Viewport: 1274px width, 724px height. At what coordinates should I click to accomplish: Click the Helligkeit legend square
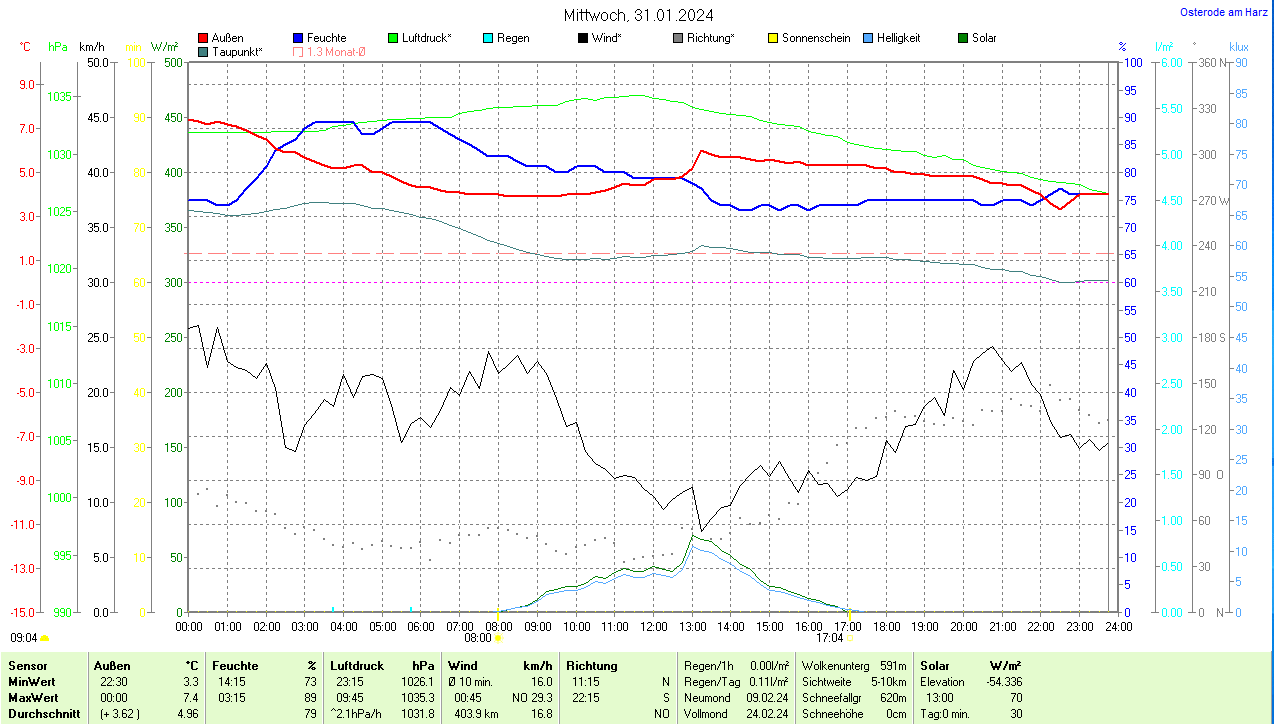coord(868,38)
